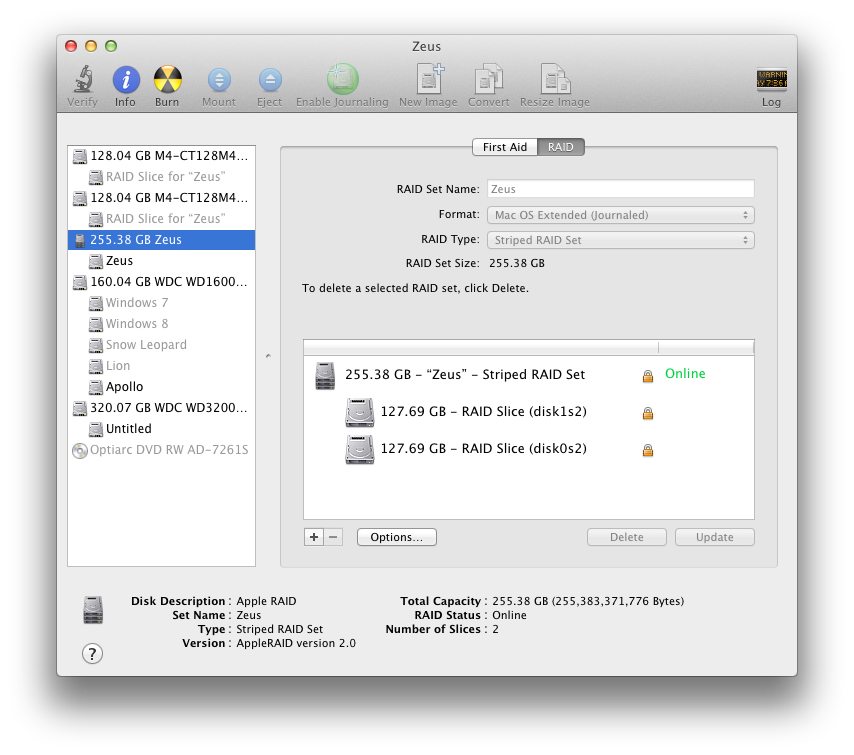
Task: Click the RAID list column header
Action: pyautogui.click(x=528, y=348)
